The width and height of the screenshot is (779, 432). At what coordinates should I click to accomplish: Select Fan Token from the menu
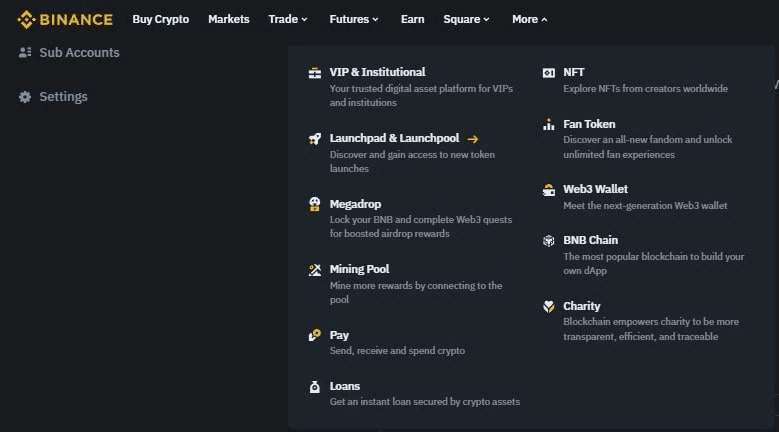pyautogui.click(x=589, y=124)
